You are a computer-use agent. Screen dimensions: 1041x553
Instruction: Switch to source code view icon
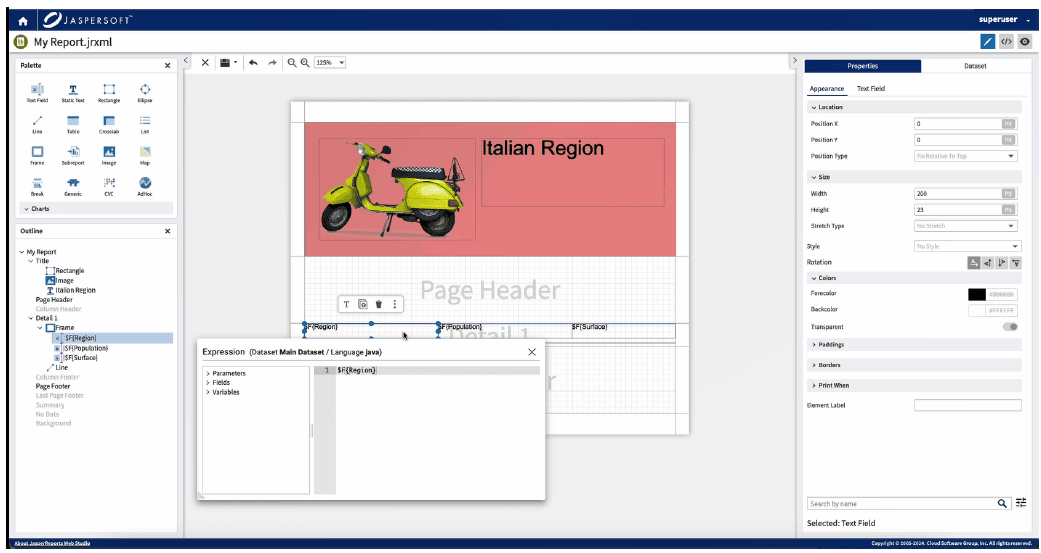coord(1006,42)
